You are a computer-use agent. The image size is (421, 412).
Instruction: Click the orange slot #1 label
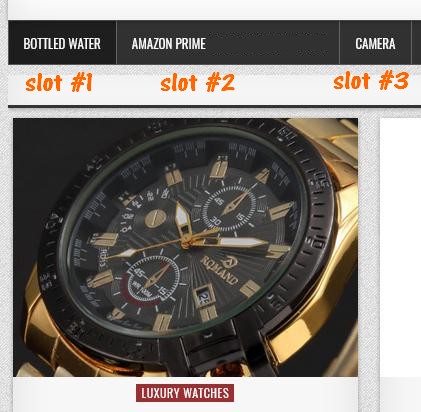[x=59, y=83]
